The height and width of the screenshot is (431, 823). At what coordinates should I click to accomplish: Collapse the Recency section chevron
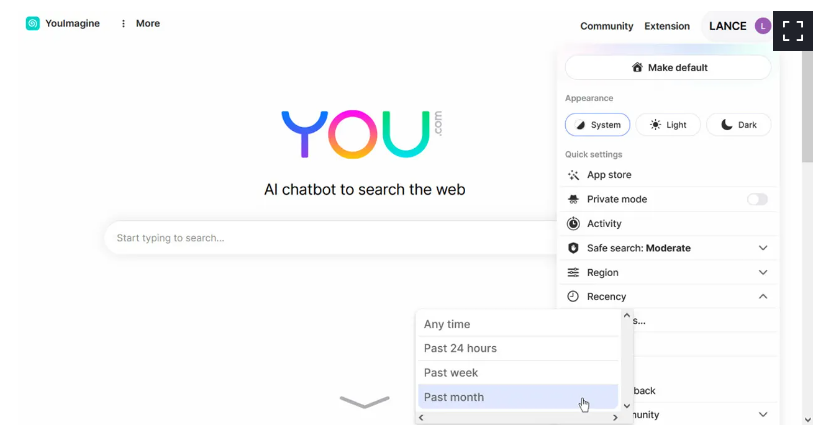click(x=763, y=297)
